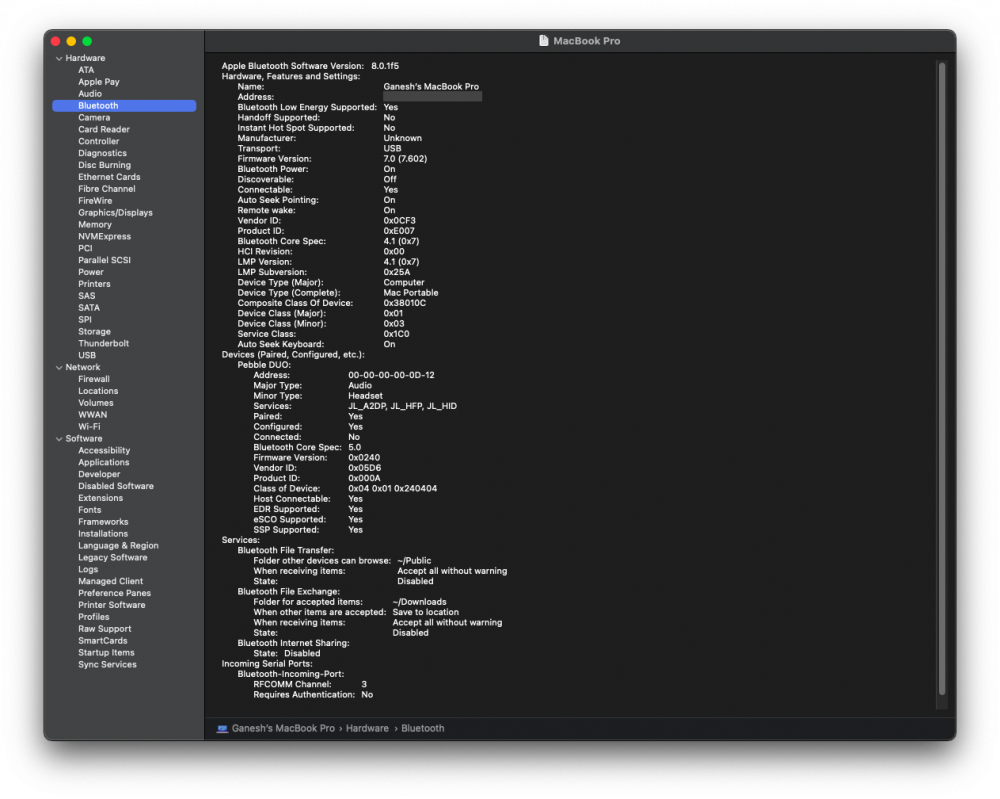This screenshot has height=799, width=1000.
Task: Select Accessibility under Software
Action: (104, 451)
